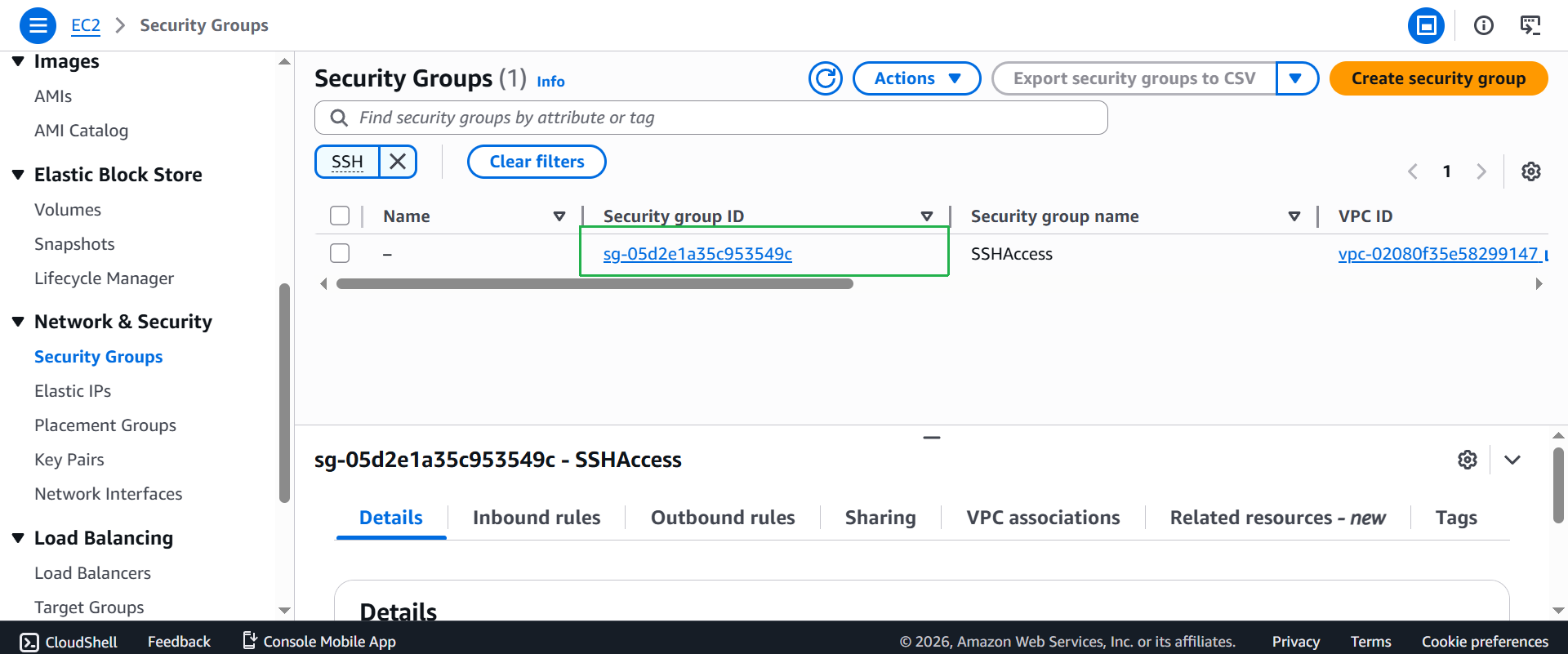Open Load Balancers in the sidebar
This screenshot has width=1568, height=654.
coord(92,573)
